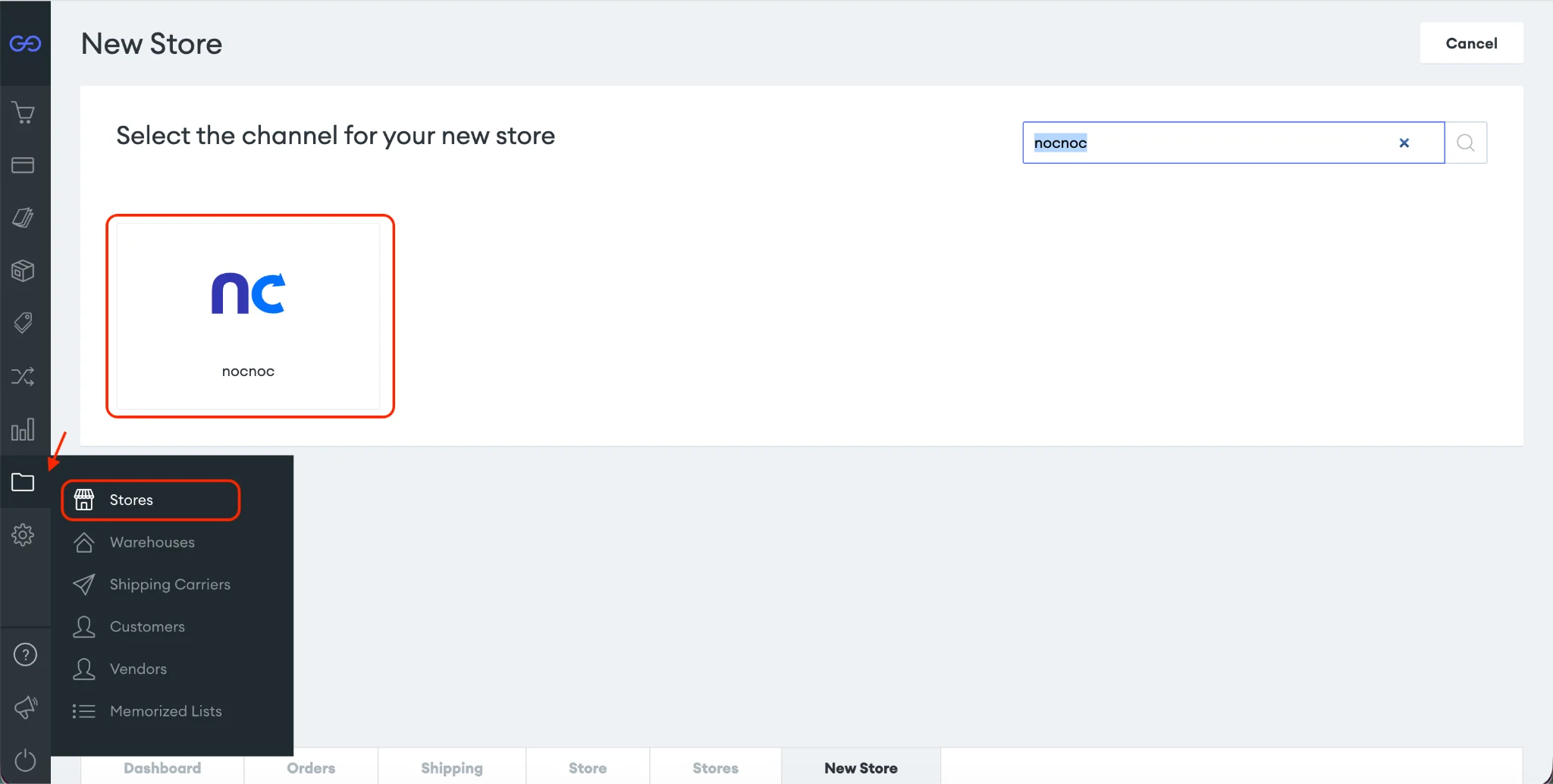Select the nocnoc channel card
The height and width of the screenshot is (784, 1553).
[x=249, y=316]
